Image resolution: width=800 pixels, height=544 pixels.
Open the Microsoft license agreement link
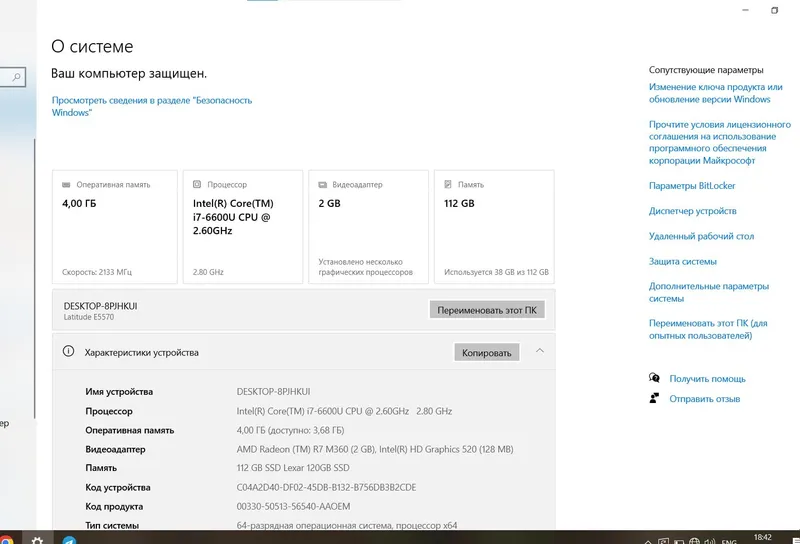click(720, 142)
